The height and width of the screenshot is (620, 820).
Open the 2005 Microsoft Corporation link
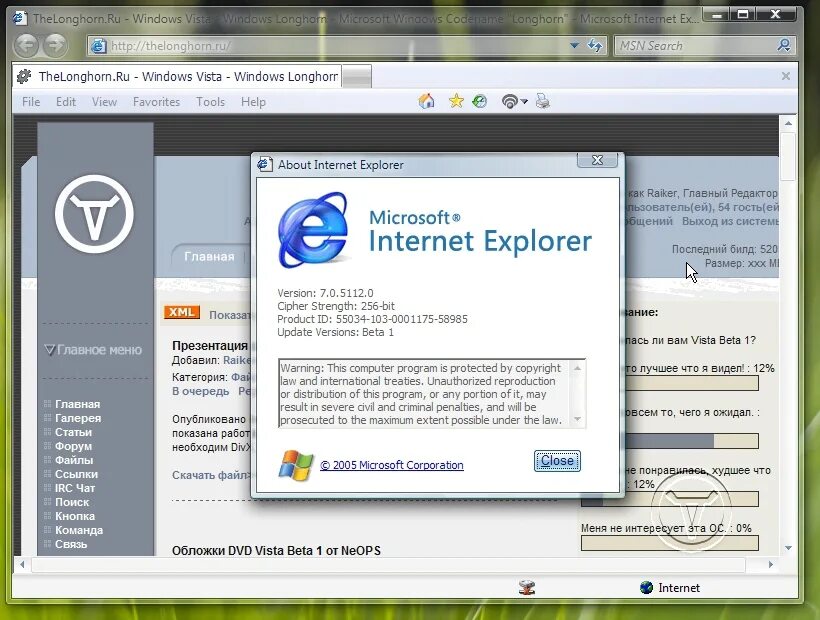(x=392, y=465)
